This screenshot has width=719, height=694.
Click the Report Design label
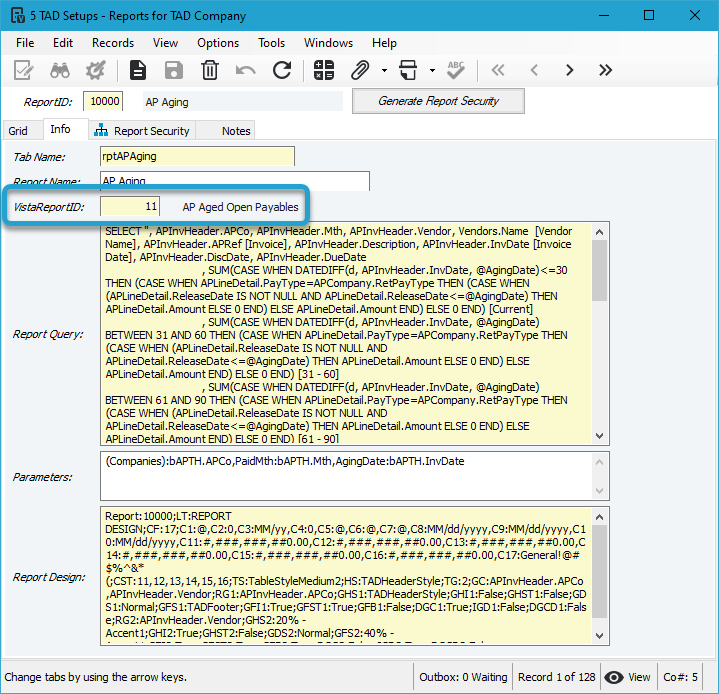click(49, 577)
